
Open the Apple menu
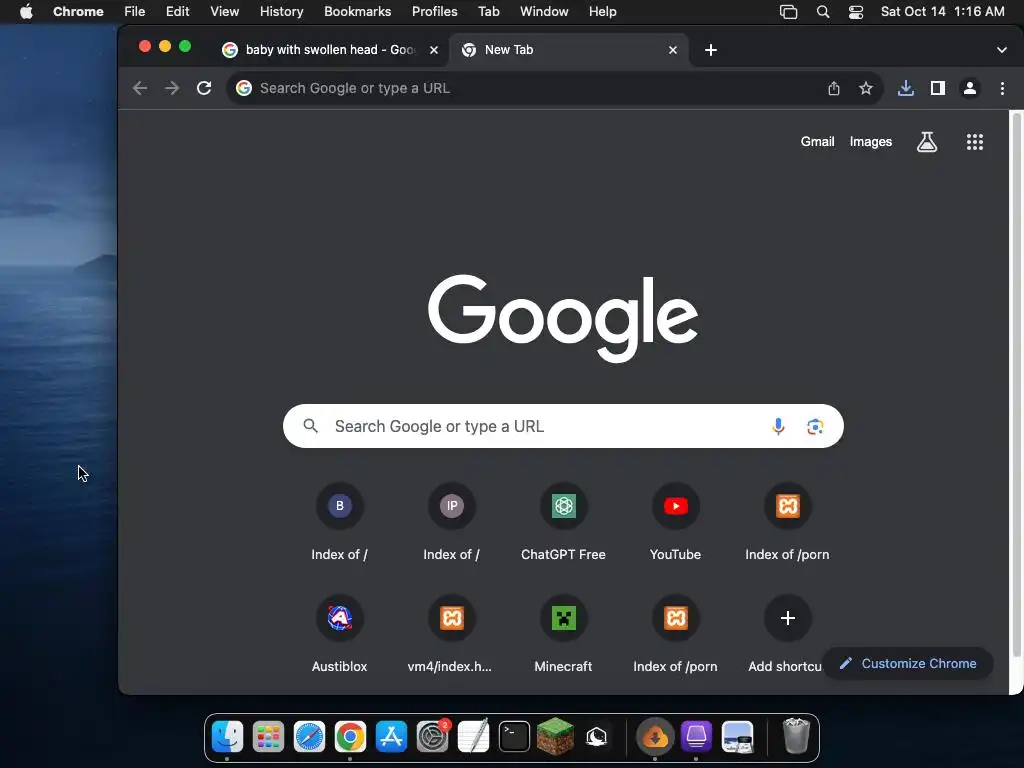(26, 12)
